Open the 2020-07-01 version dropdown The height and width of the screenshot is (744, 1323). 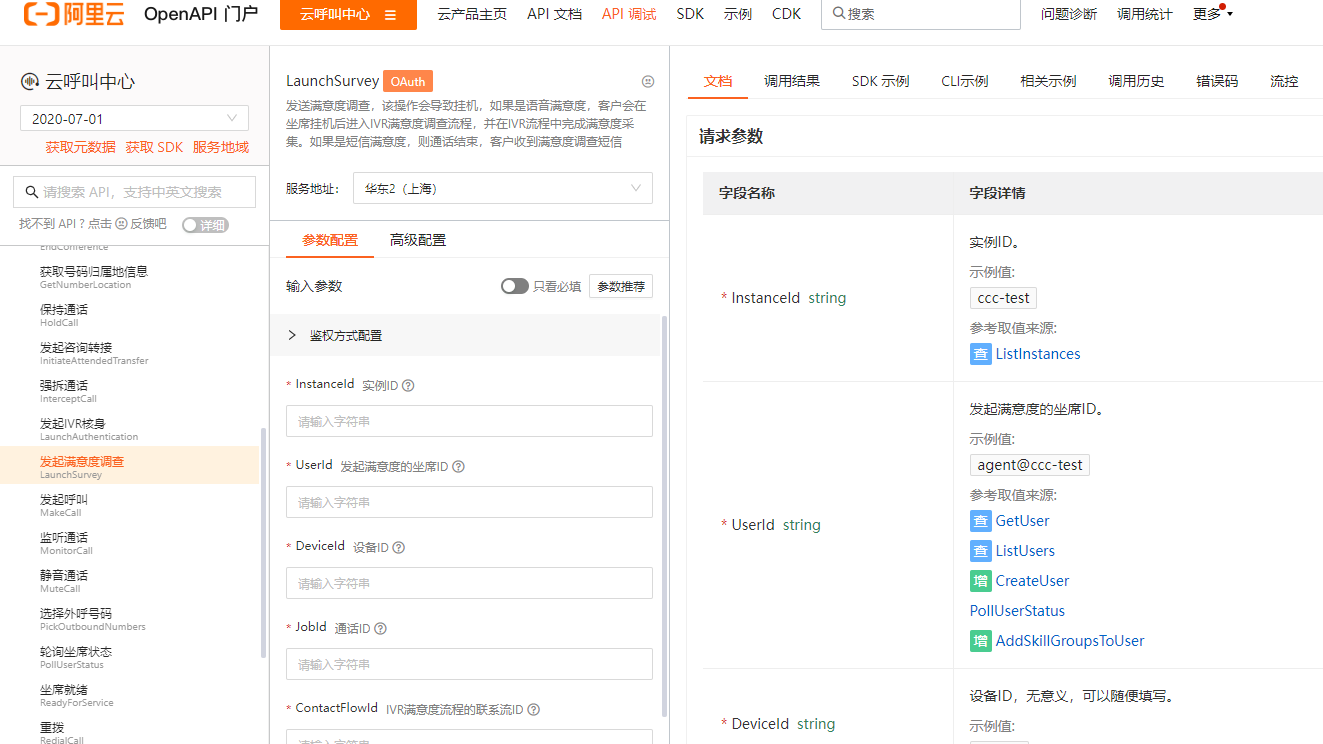pyautogui.click(x=134, y=118)
